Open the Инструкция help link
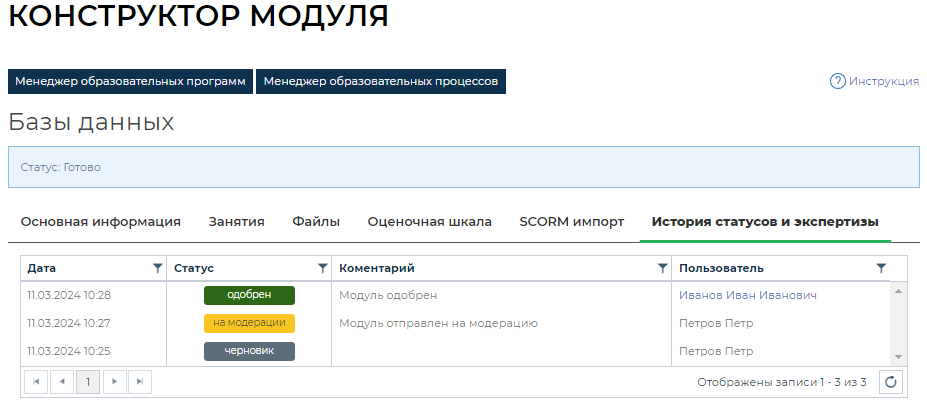This screenshot has height=413, width=927. point(874,81)
